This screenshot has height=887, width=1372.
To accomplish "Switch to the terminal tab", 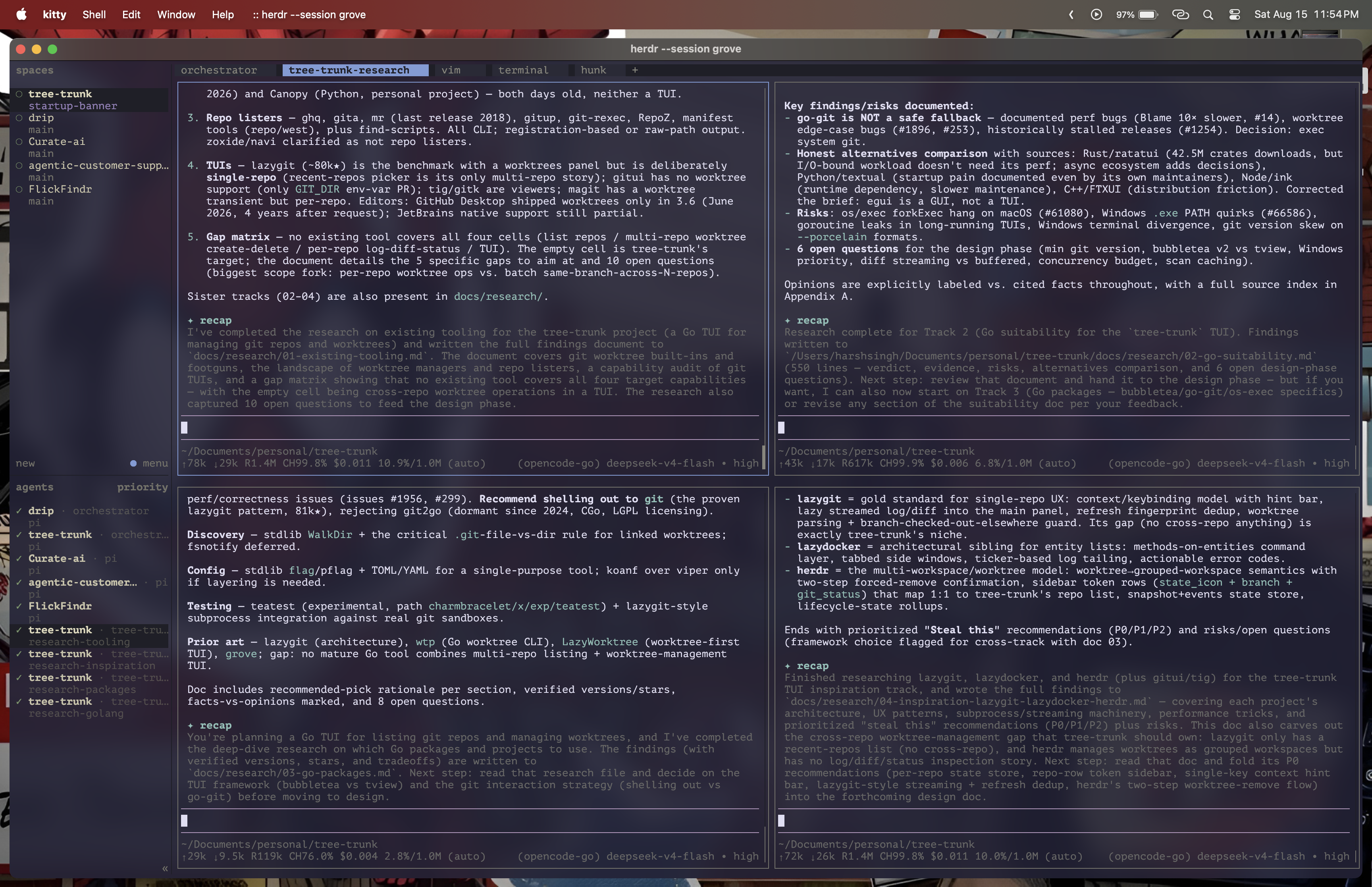I will coord(523,70).
